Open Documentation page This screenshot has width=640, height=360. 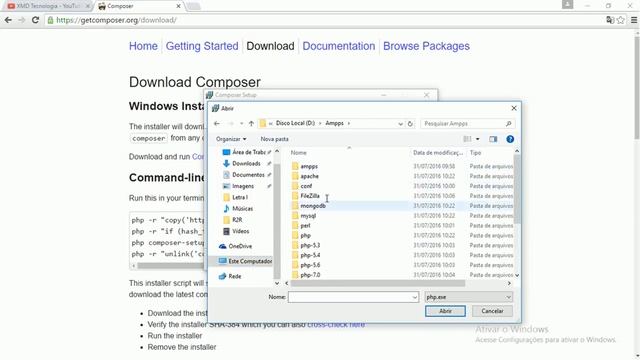pyautogui.click(x=339, y=46)
